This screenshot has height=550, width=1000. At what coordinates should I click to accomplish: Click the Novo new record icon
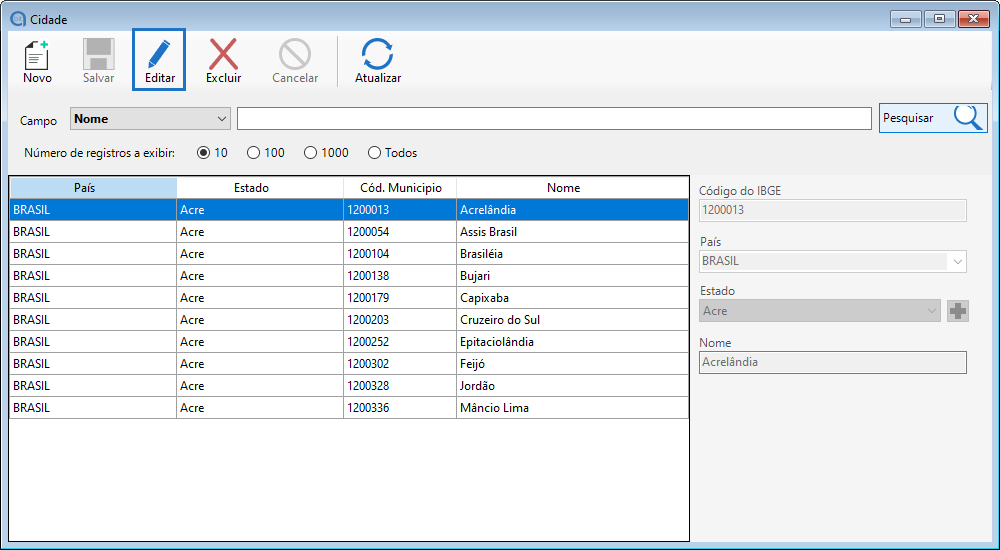click(37, 55)
